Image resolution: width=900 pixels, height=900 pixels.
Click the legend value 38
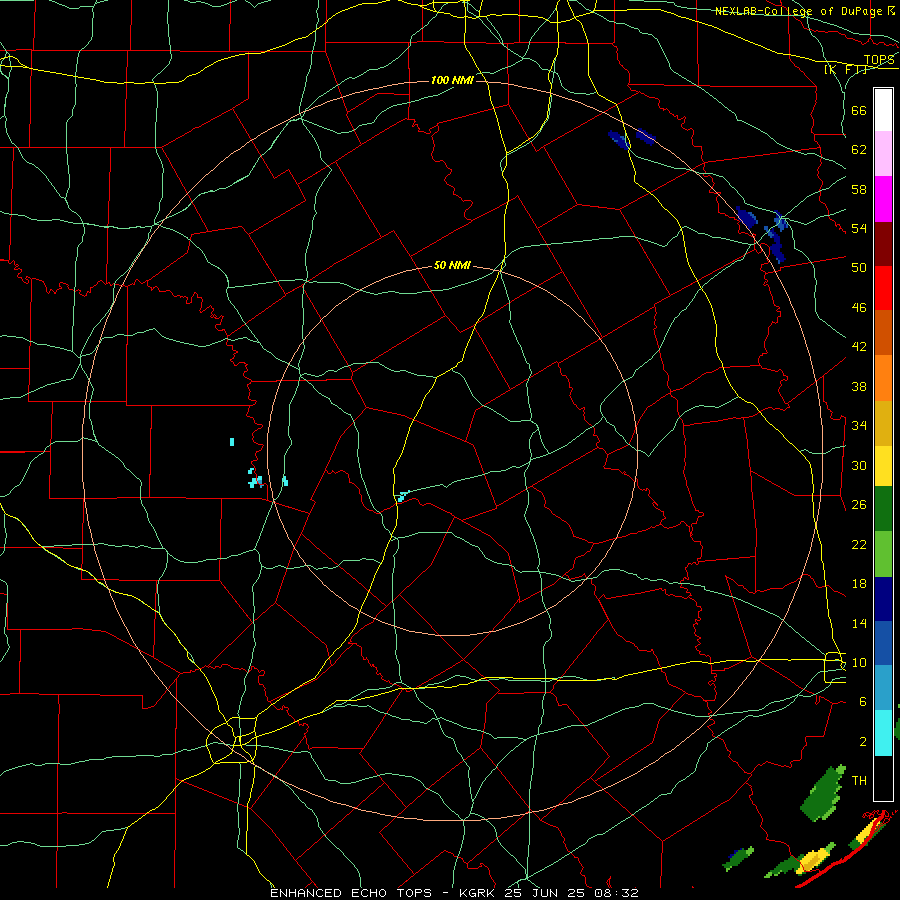click(859, 387)
